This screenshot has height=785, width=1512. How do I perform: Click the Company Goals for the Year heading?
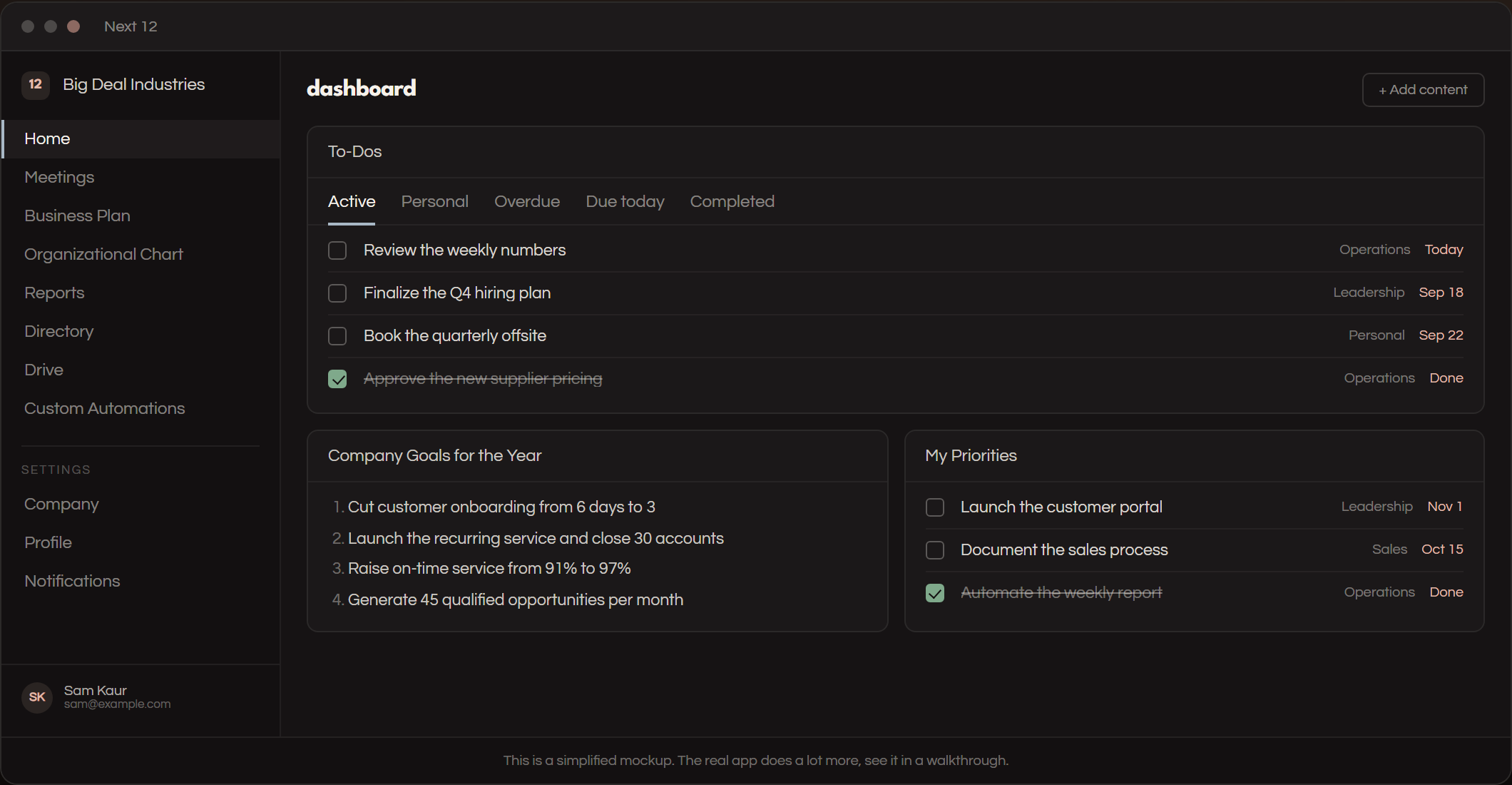click(x=434, y=456)
